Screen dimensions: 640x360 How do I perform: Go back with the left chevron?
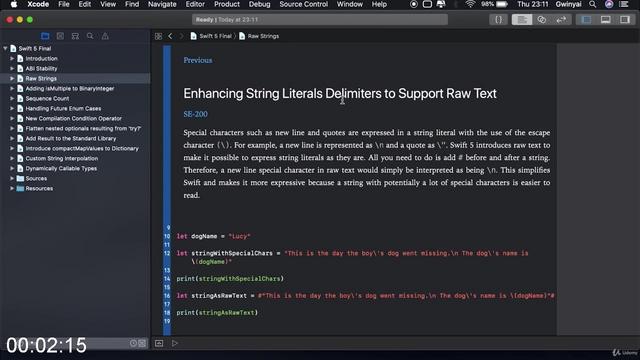coord(170,36)
